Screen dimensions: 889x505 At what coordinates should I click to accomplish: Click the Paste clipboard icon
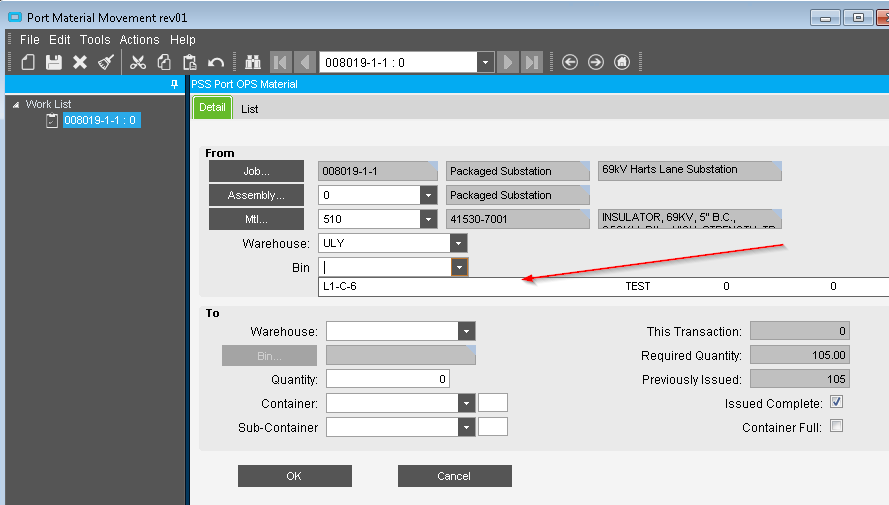(x=190, y=62)
